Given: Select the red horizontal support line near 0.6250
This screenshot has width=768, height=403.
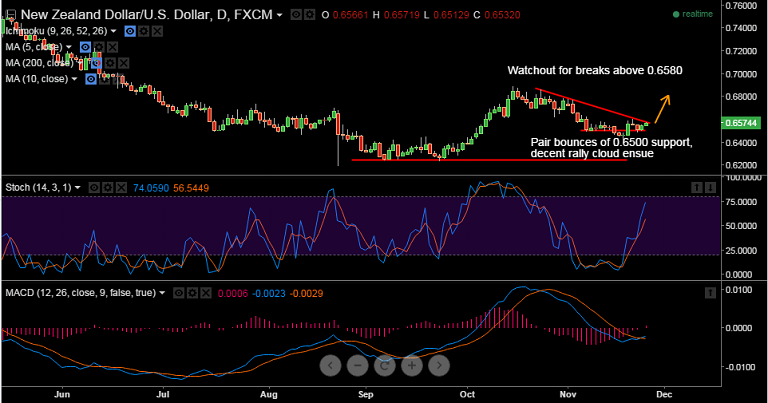Looking at the screenshot, I should pos(489,160).
